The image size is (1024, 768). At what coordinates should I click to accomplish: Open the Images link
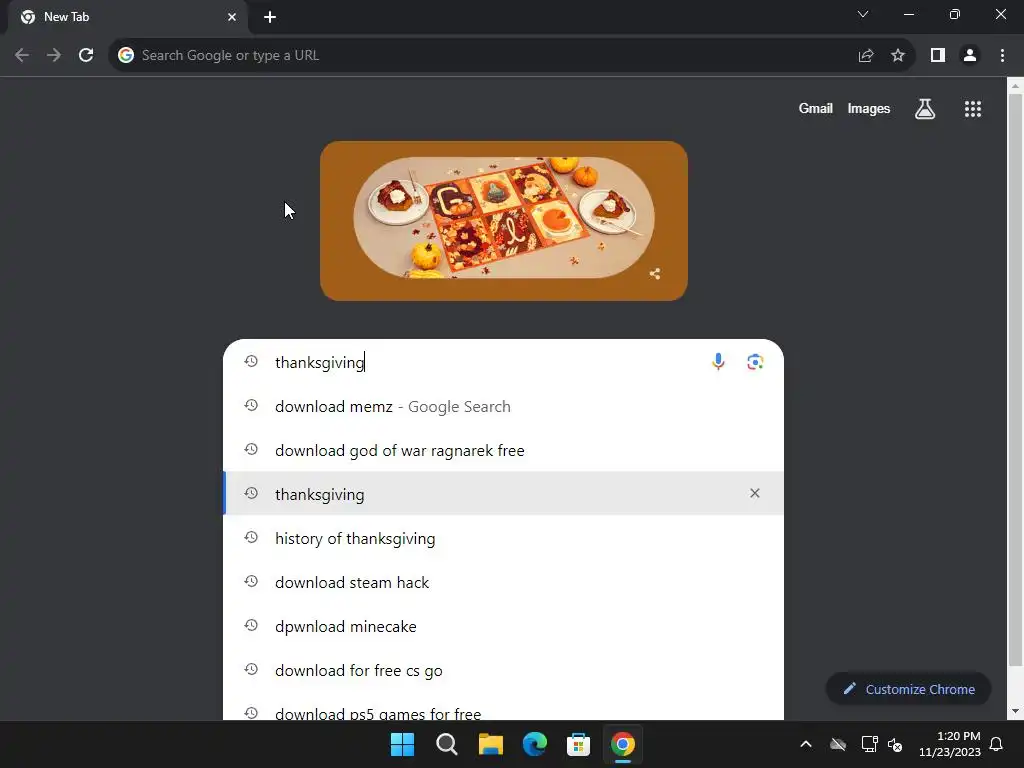(869, 108)
